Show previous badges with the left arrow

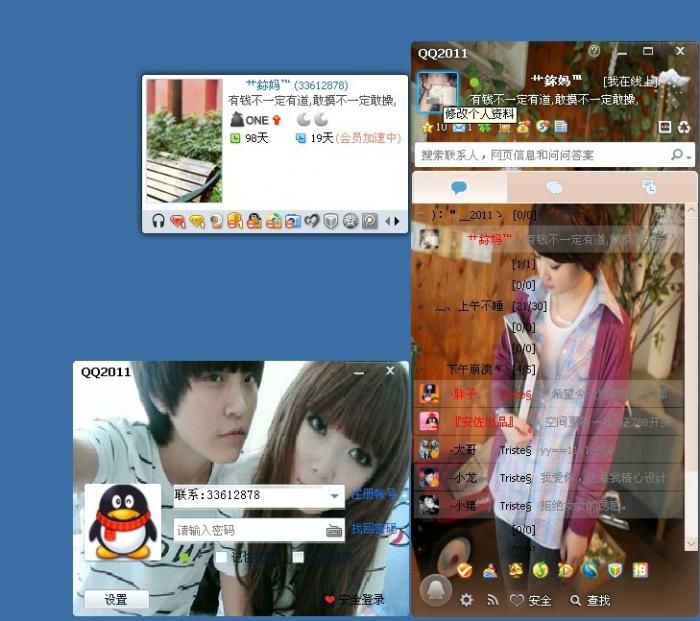[388, 221]
